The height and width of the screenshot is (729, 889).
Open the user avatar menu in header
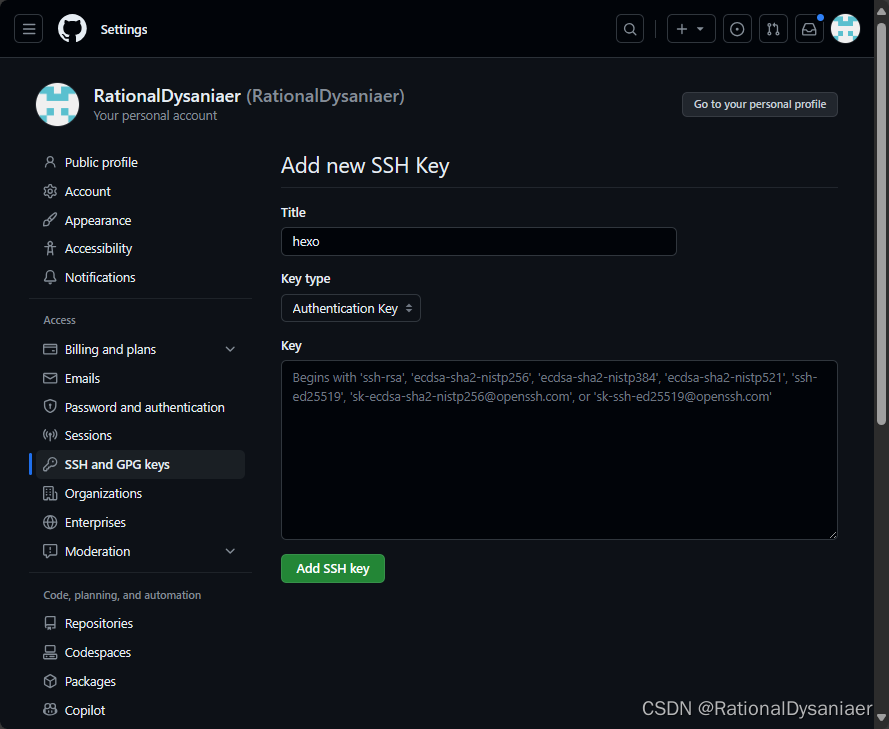tap(845, 29)
